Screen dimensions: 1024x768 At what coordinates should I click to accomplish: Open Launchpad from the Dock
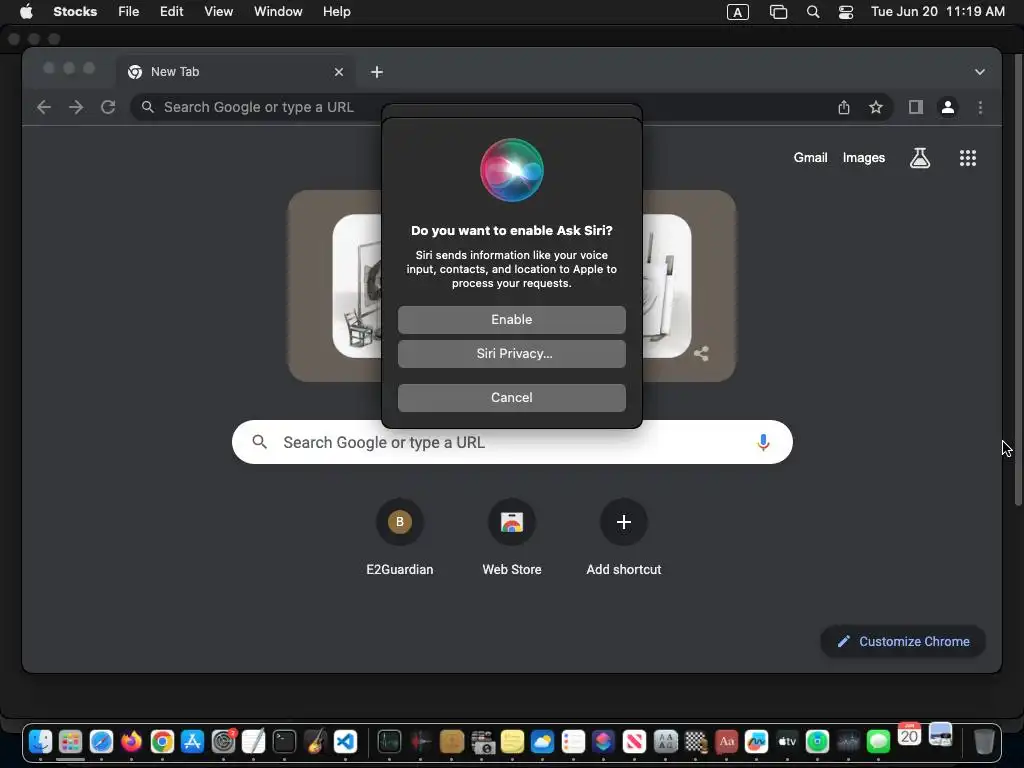pos(71,742)
